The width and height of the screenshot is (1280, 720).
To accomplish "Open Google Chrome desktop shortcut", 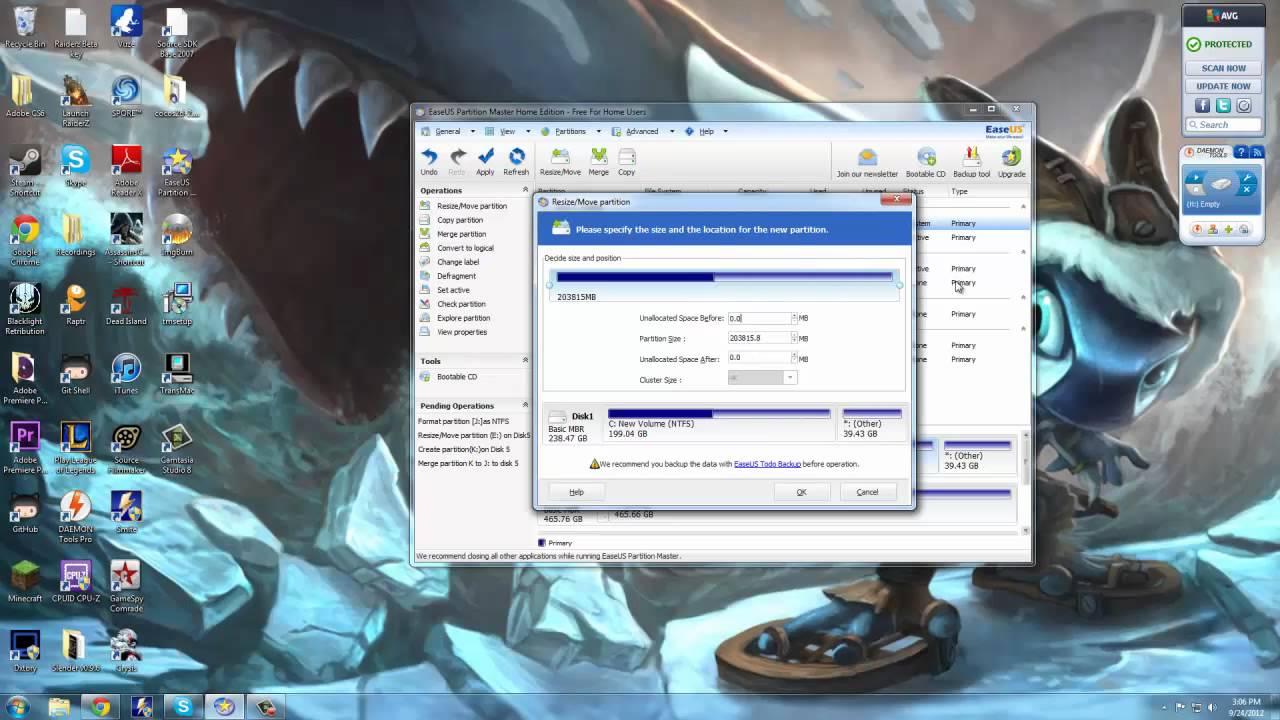I will 25,240.
